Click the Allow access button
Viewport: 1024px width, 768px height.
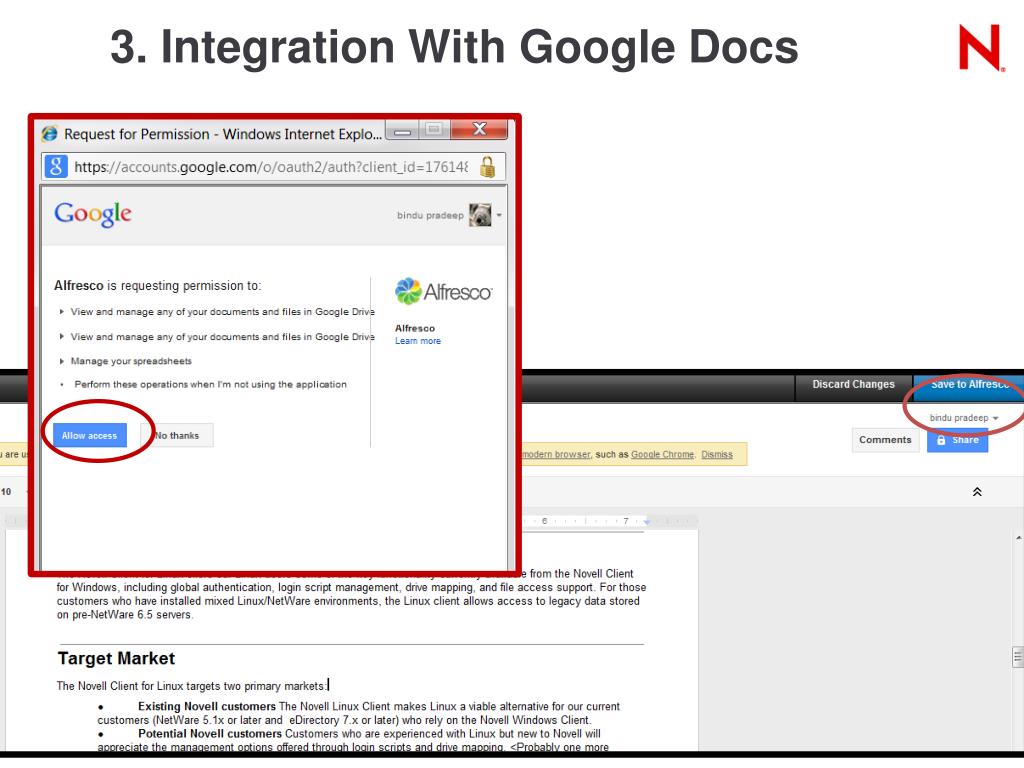click(x=89, y=435)
